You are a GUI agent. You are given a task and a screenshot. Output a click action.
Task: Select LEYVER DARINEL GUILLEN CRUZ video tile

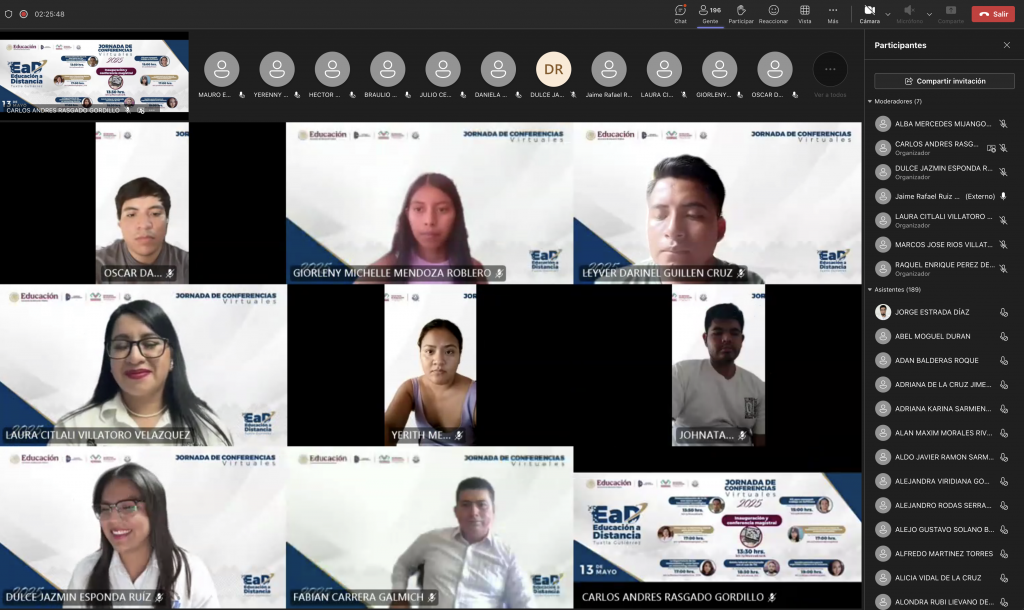[x=718, y=203]
